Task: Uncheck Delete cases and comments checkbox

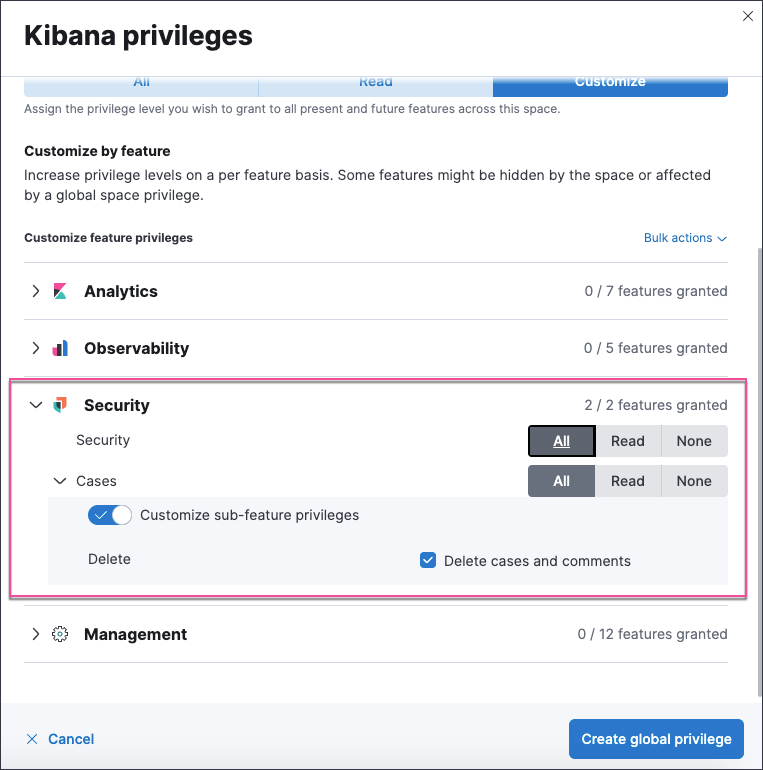Action: pyautogui.click(x=428, y=560)
